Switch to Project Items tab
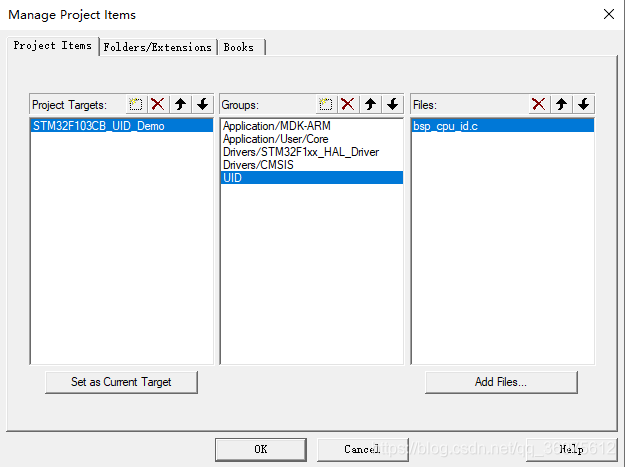Screen dimensions: 625x467 click(x=53, y=46)
